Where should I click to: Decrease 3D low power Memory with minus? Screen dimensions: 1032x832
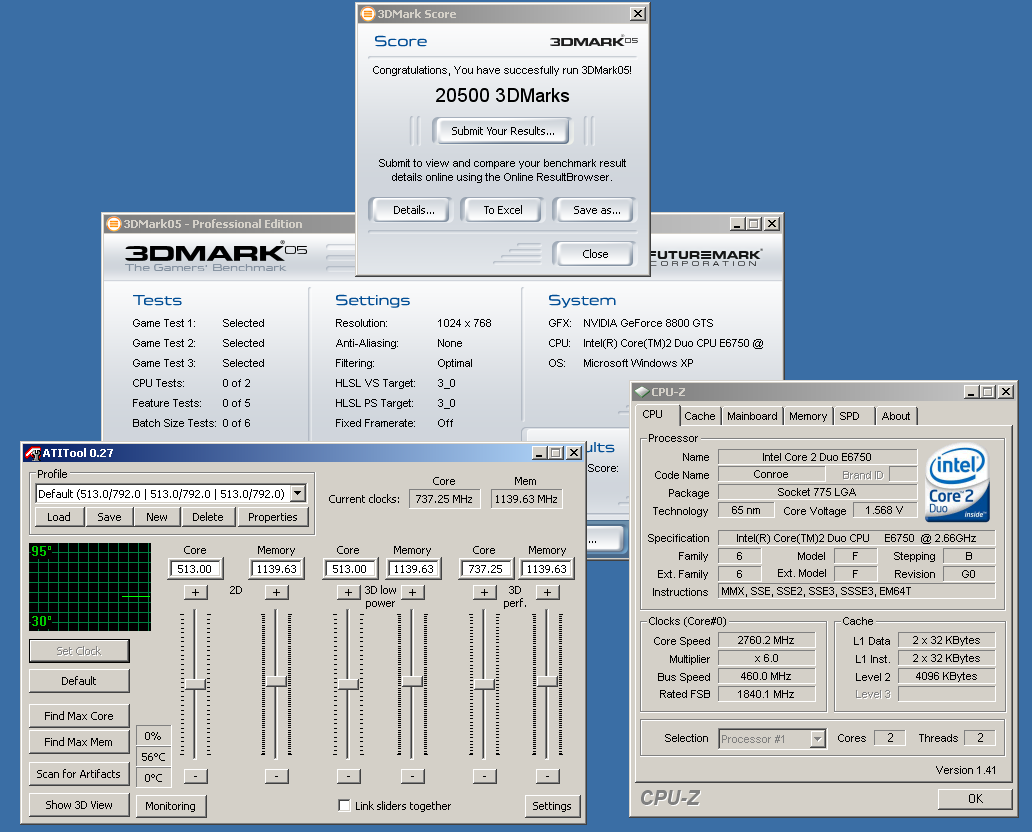[x=412, y=776]
